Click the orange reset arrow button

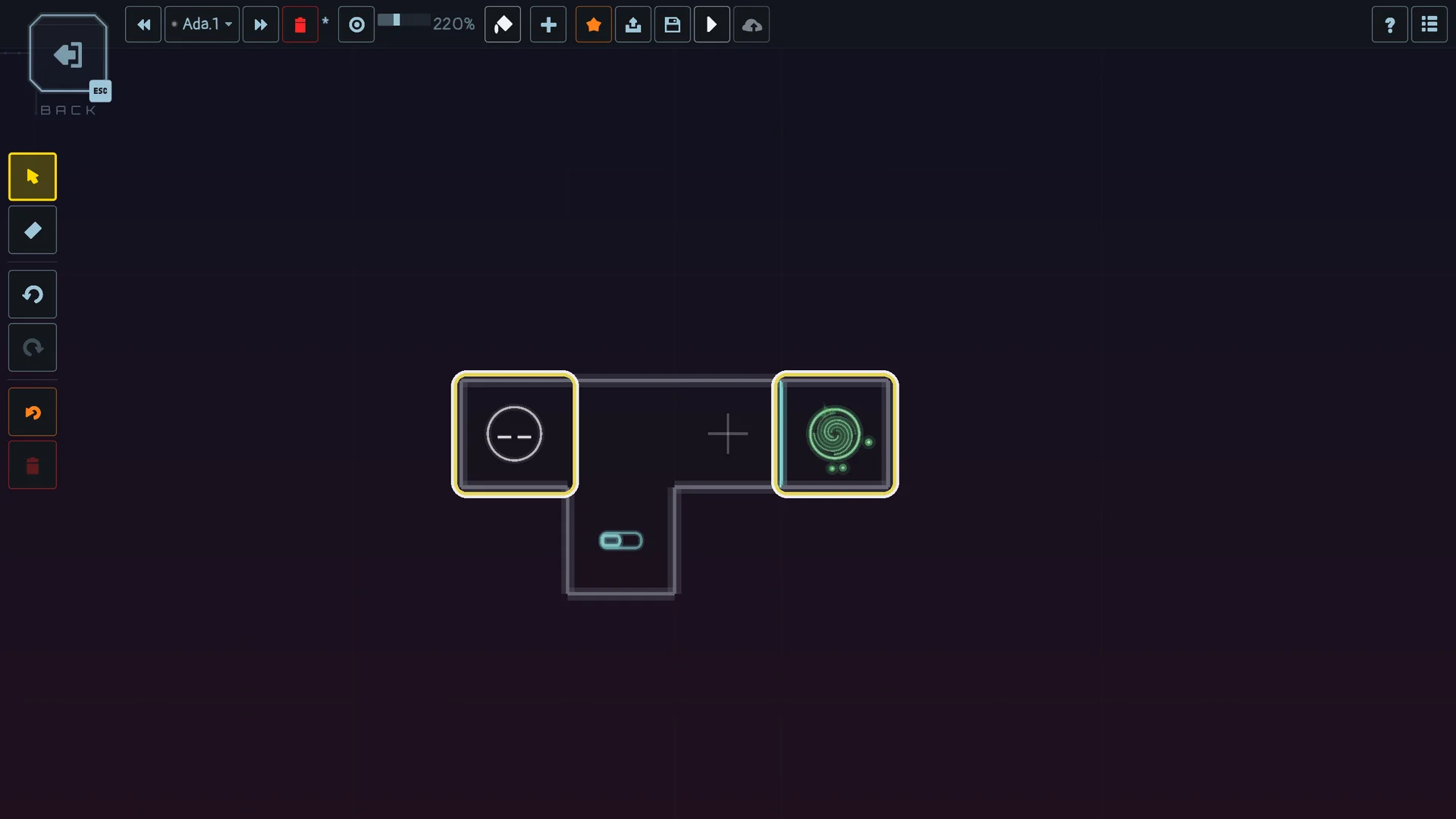33,412
